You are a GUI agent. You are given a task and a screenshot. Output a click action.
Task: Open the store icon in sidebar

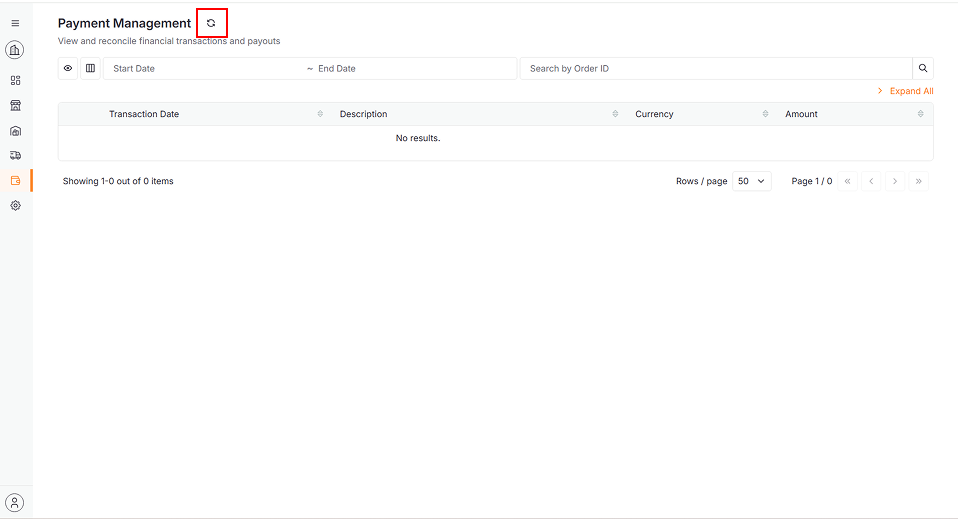click(15, 105)
